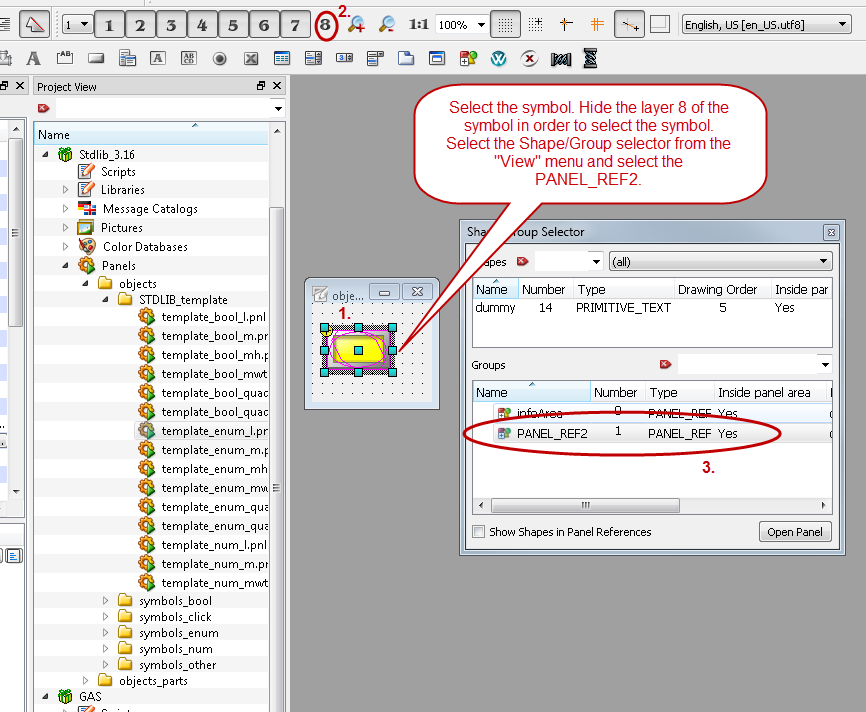Image resolution: width=866 pixels, height=712 pixels.
Task: Sort shapes by Drawing Order column header
Action: coord(717,289)
